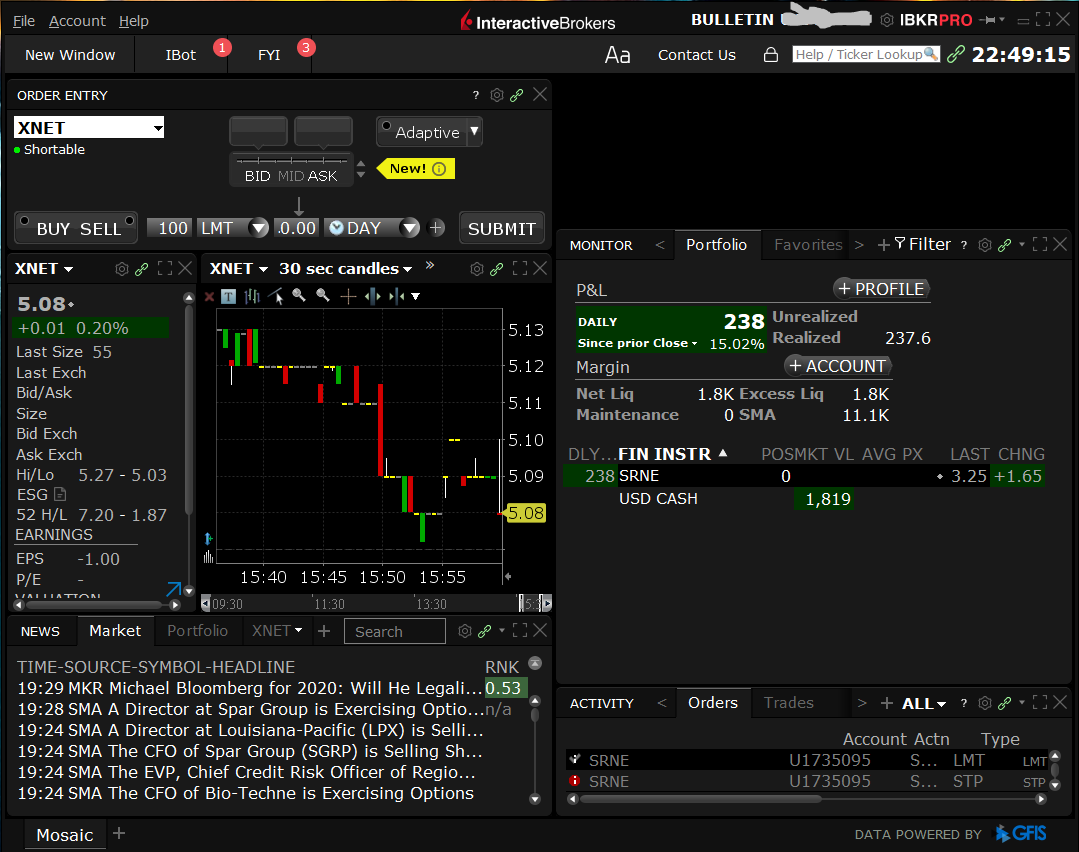The height and width of the screenshot is (852, 1079).
Task: Toggle the Monitor panel link-group chain
Action: point(1005,245)
